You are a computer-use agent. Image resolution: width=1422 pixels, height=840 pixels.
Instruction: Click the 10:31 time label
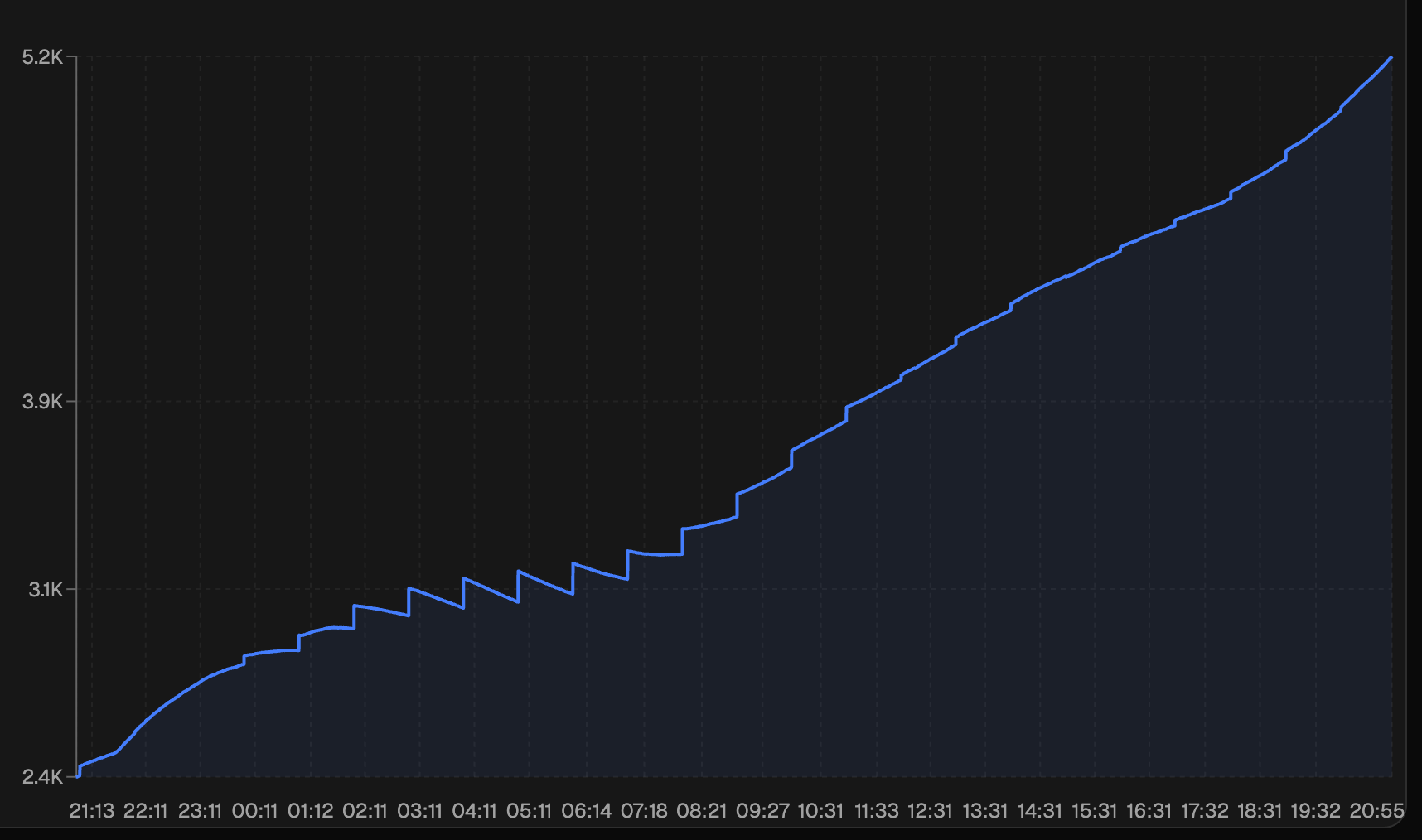[821, 811]
